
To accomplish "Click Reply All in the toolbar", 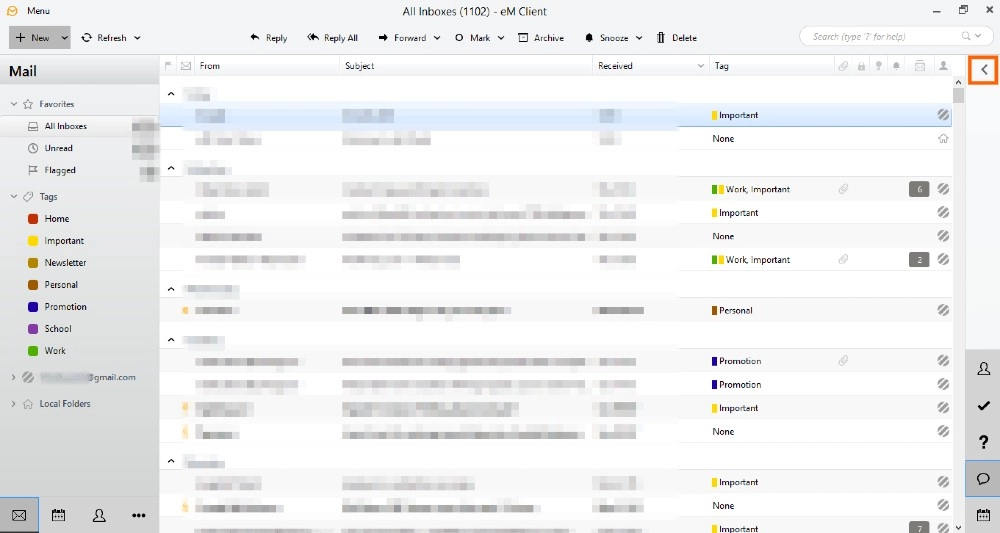I will 332,38.
